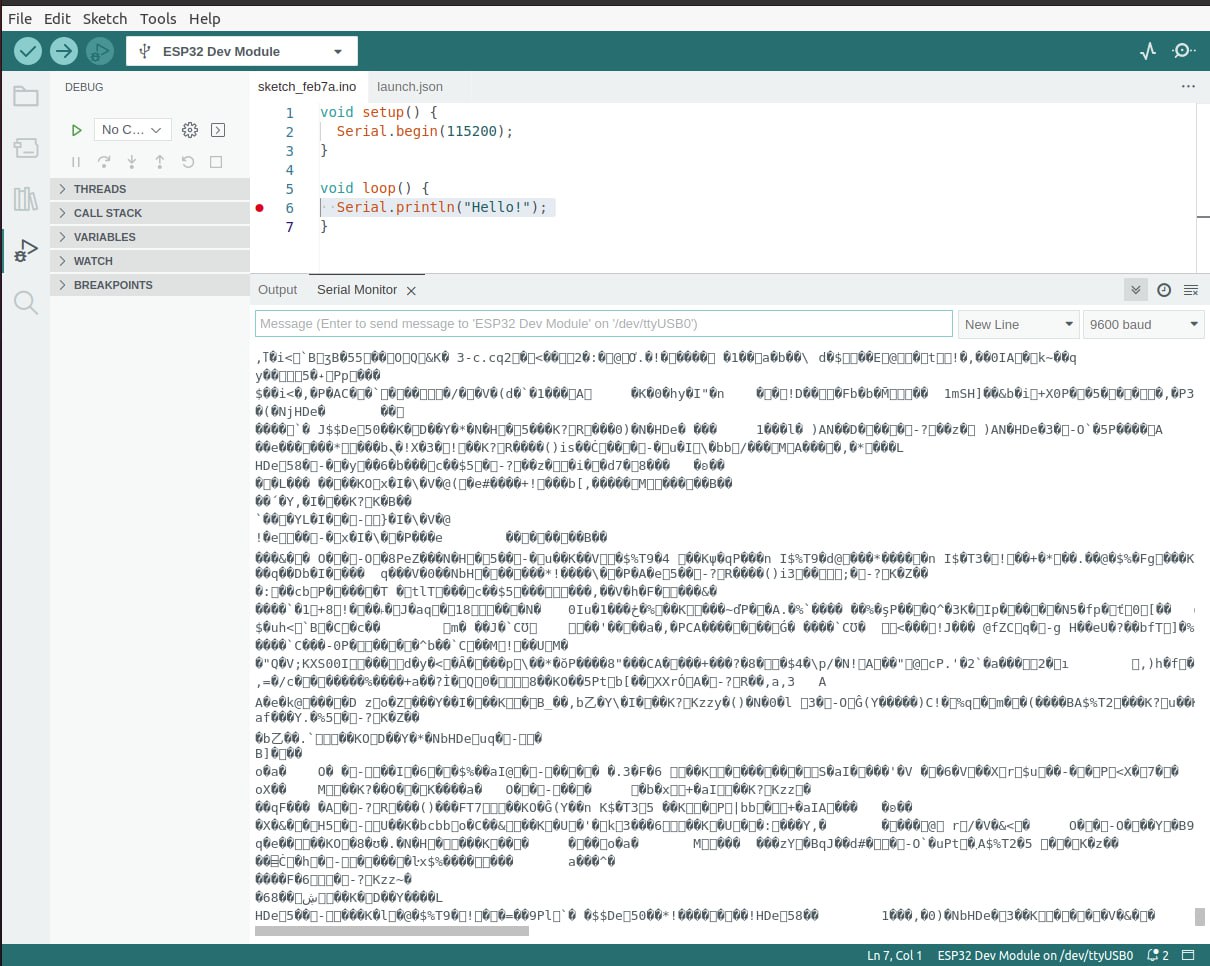Open the debug configuration dropdown
Image resolution: width=1210 pixels, height=966 pixels.
pyautogui.click(x=133, y=130)
